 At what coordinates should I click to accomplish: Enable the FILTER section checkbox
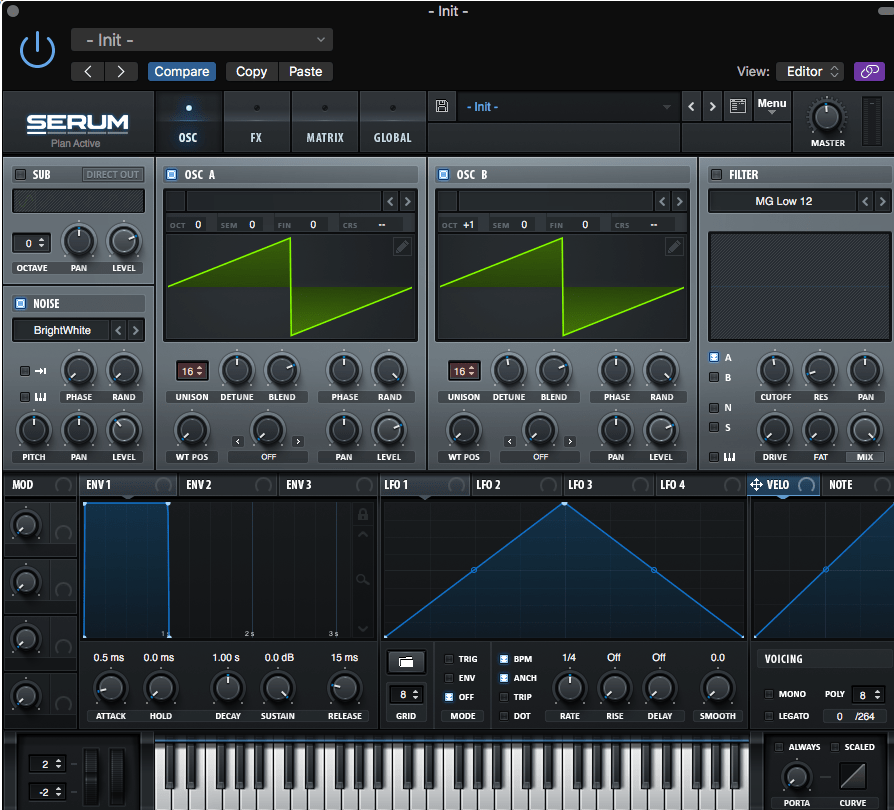[716, 174]
